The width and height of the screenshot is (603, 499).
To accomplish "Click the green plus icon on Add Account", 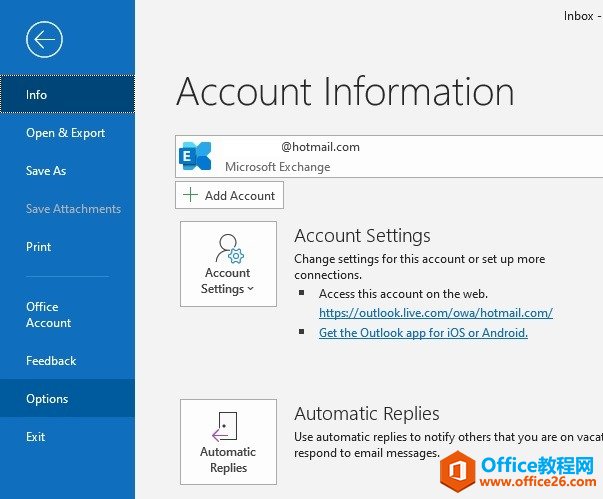I will coord(190,195).
